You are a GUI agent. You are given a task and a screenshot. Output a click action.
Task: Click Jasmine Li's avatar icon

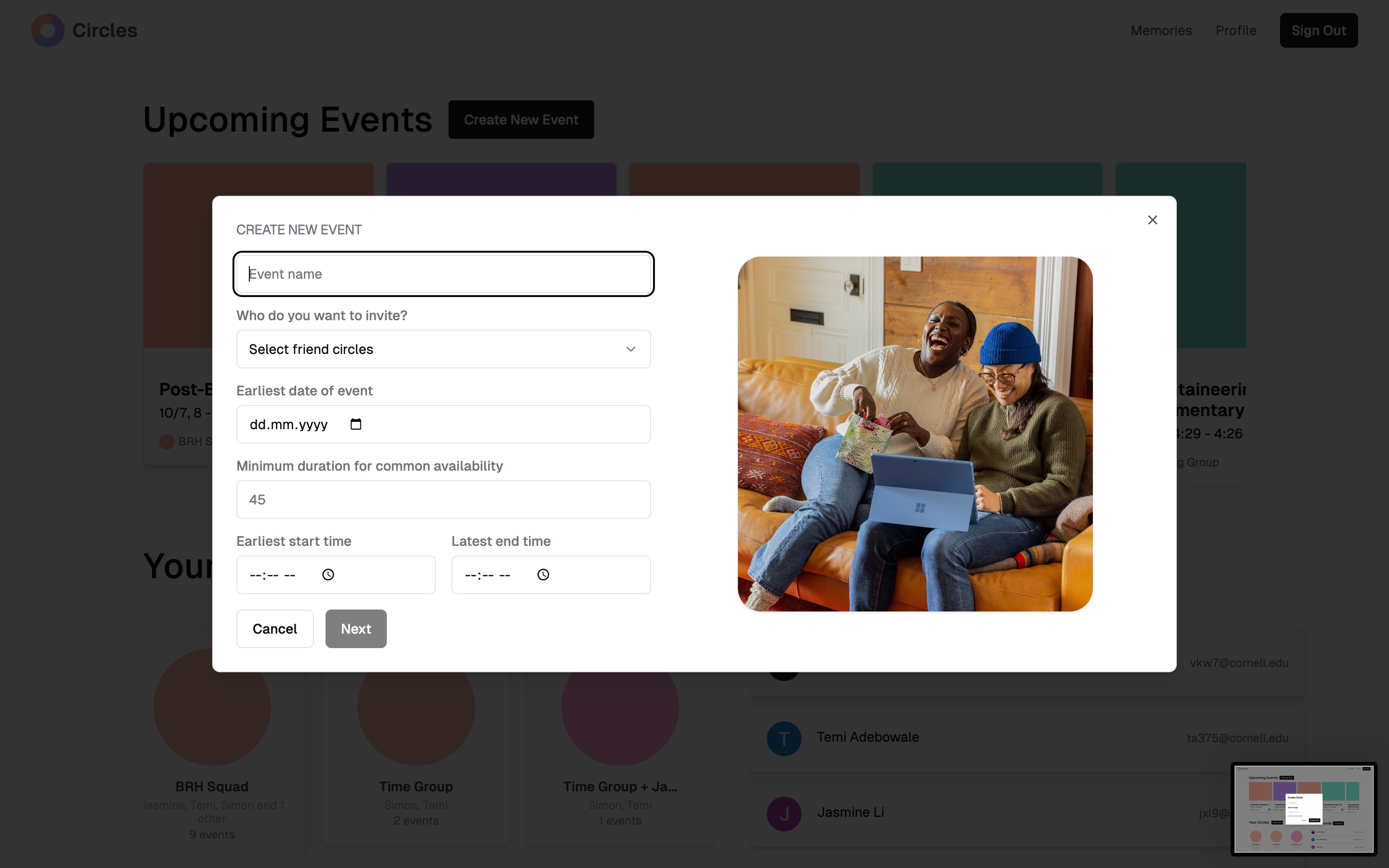[x=783, y=814]
